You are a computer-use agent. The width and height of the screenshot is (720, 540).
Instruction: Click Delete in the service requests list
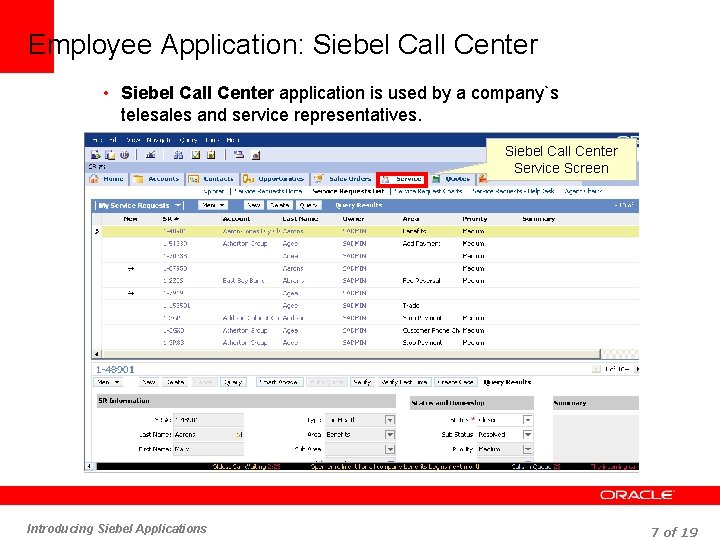pyautogui.click(x=280, y=205)
